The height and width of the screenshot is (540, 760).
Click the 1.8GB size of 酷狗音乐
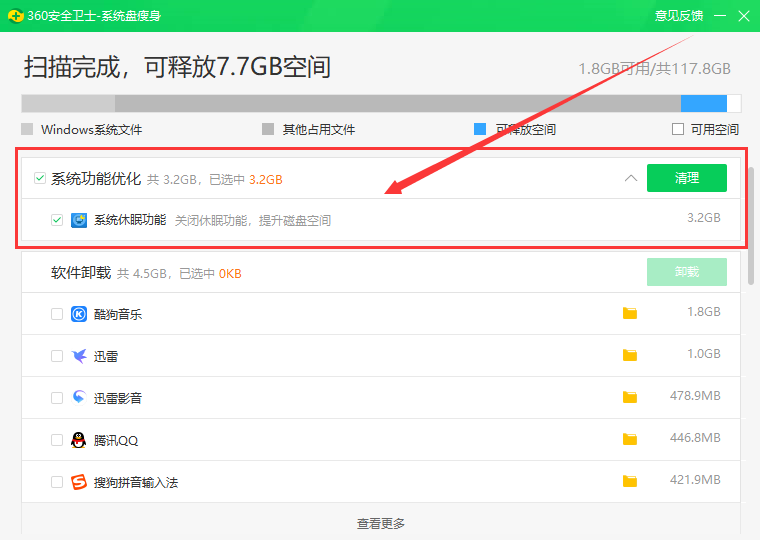click(704, 312)
